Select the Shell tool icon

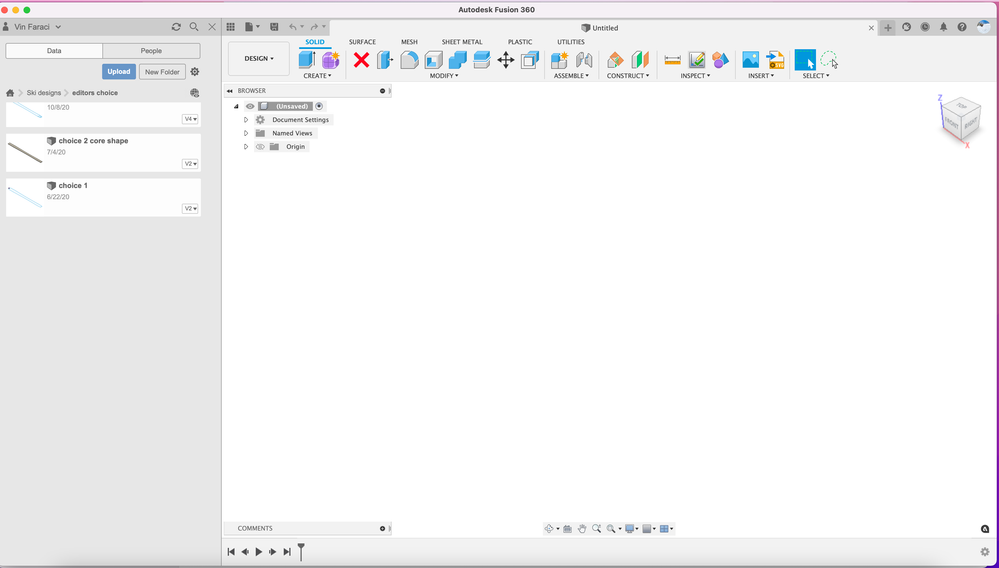click(433, 60)
